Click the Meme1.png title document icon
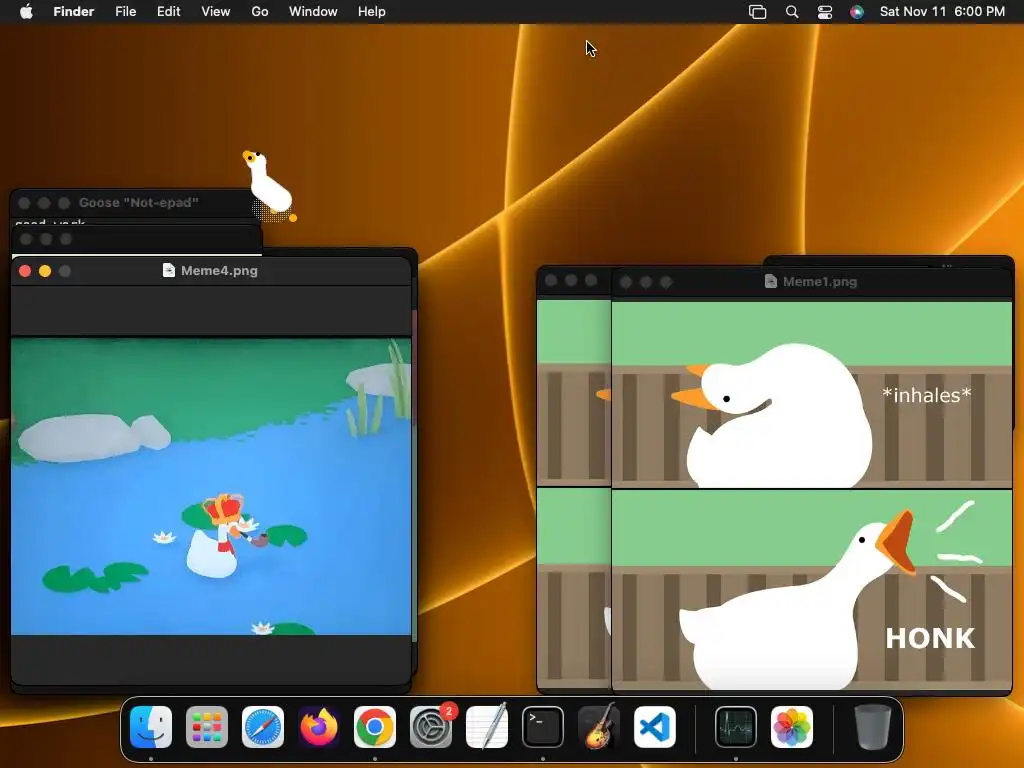 [x=771, y=281]
